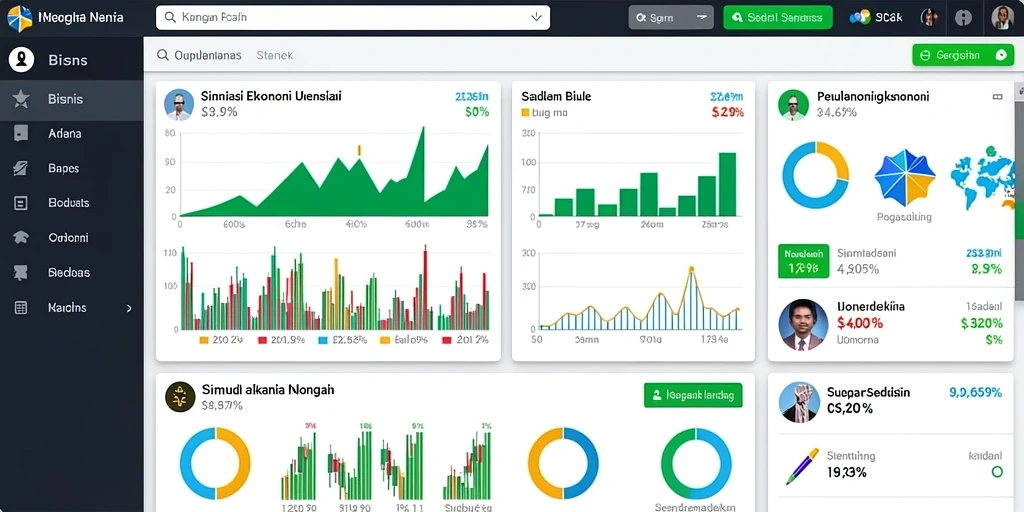
Task: Click the round icon at the Gergisihn button's right
Action: point(1000,56)
